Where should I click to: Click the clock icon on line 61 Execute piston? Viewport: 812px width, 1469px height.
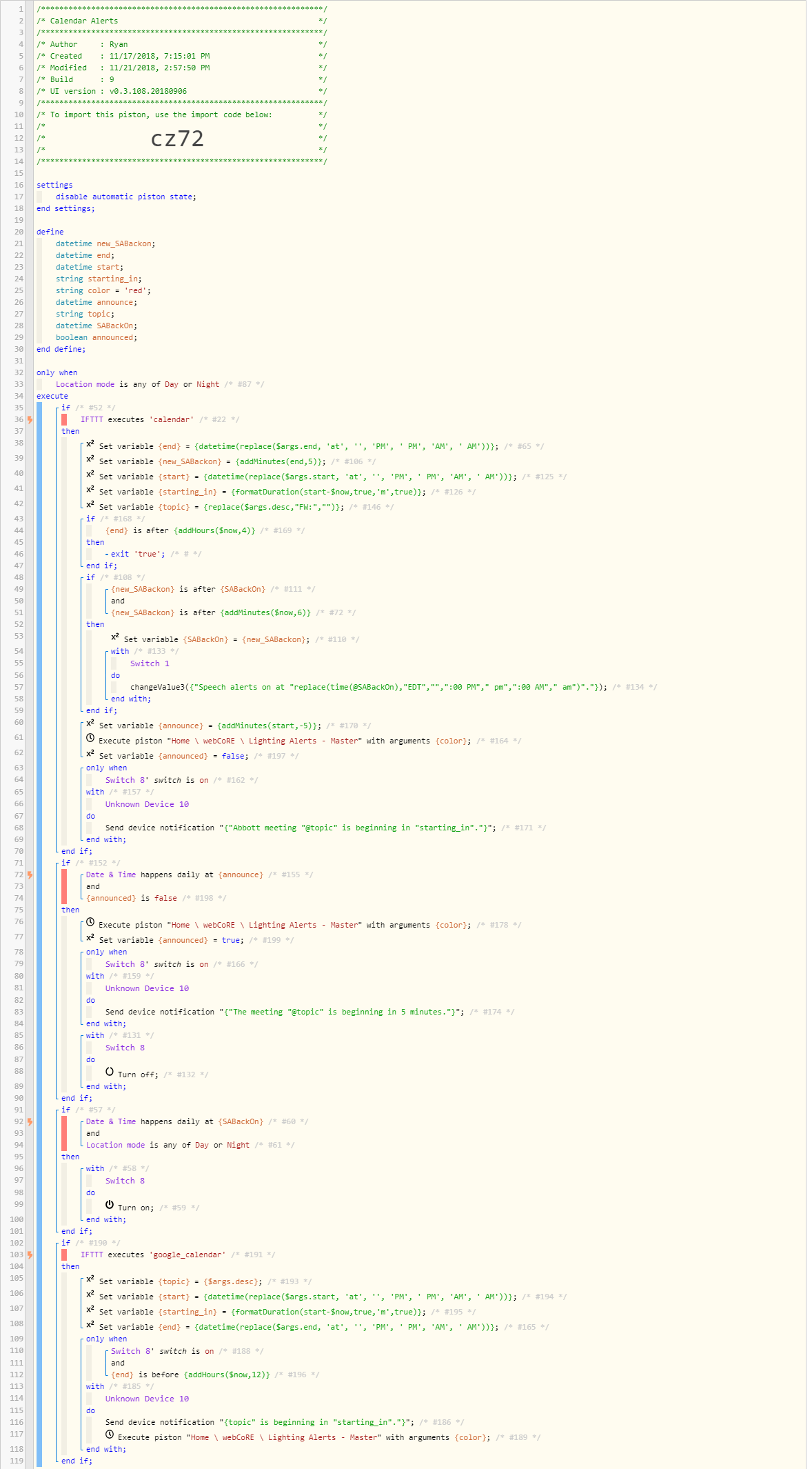point(90,738)
